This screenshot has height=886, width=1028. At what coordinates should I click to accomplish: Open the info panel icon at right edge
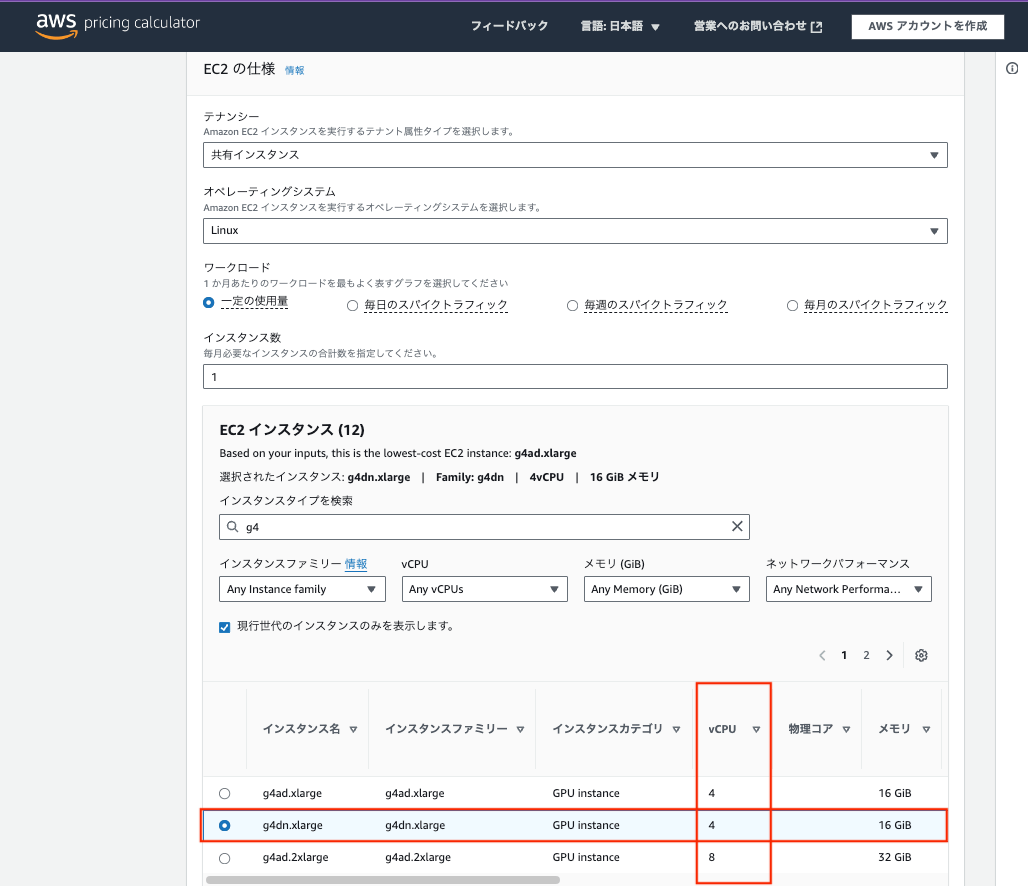point(1012,68)
